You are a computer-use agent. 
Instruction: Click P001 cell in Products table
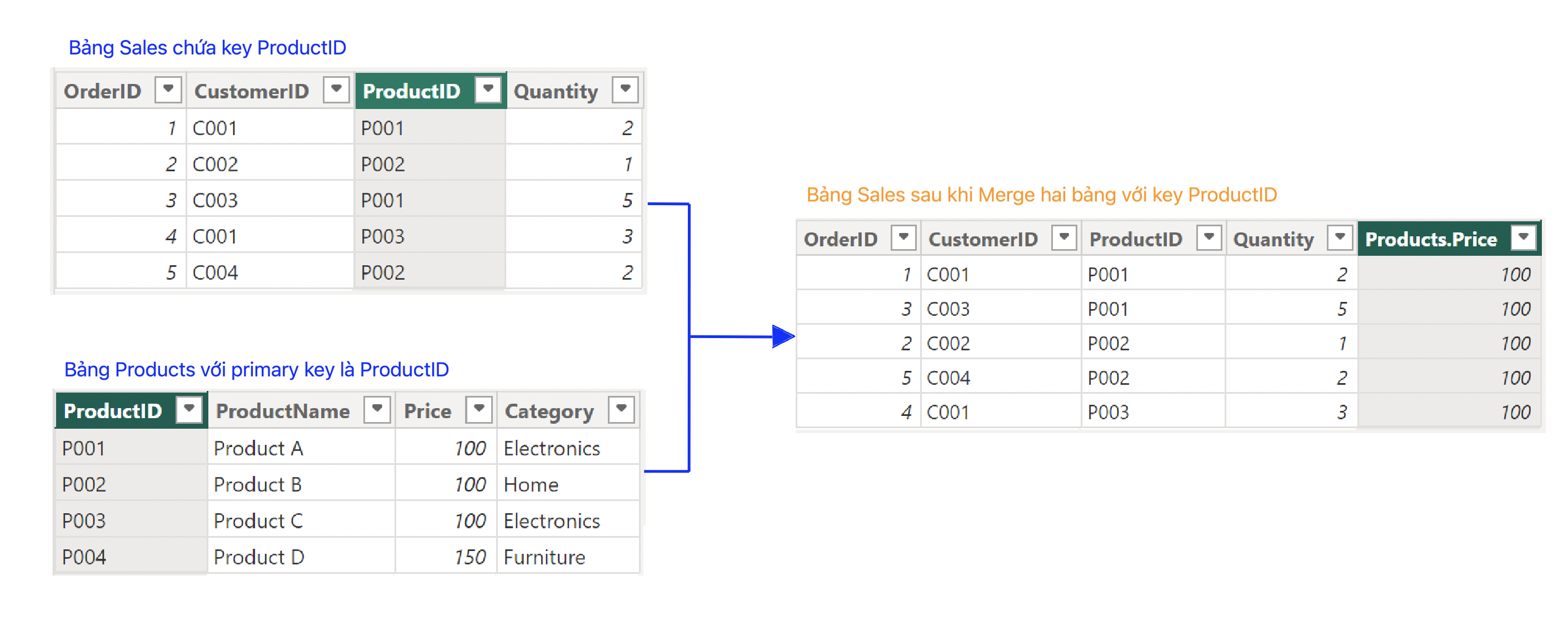132,447
